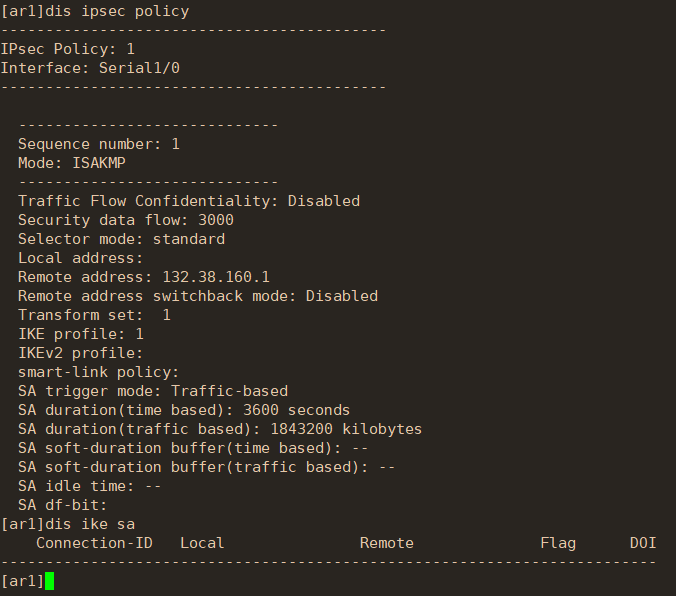Click the remote address 132.38.160.1
The width and height of the screenshot is (676, 596).
click(x=211, y=277)
